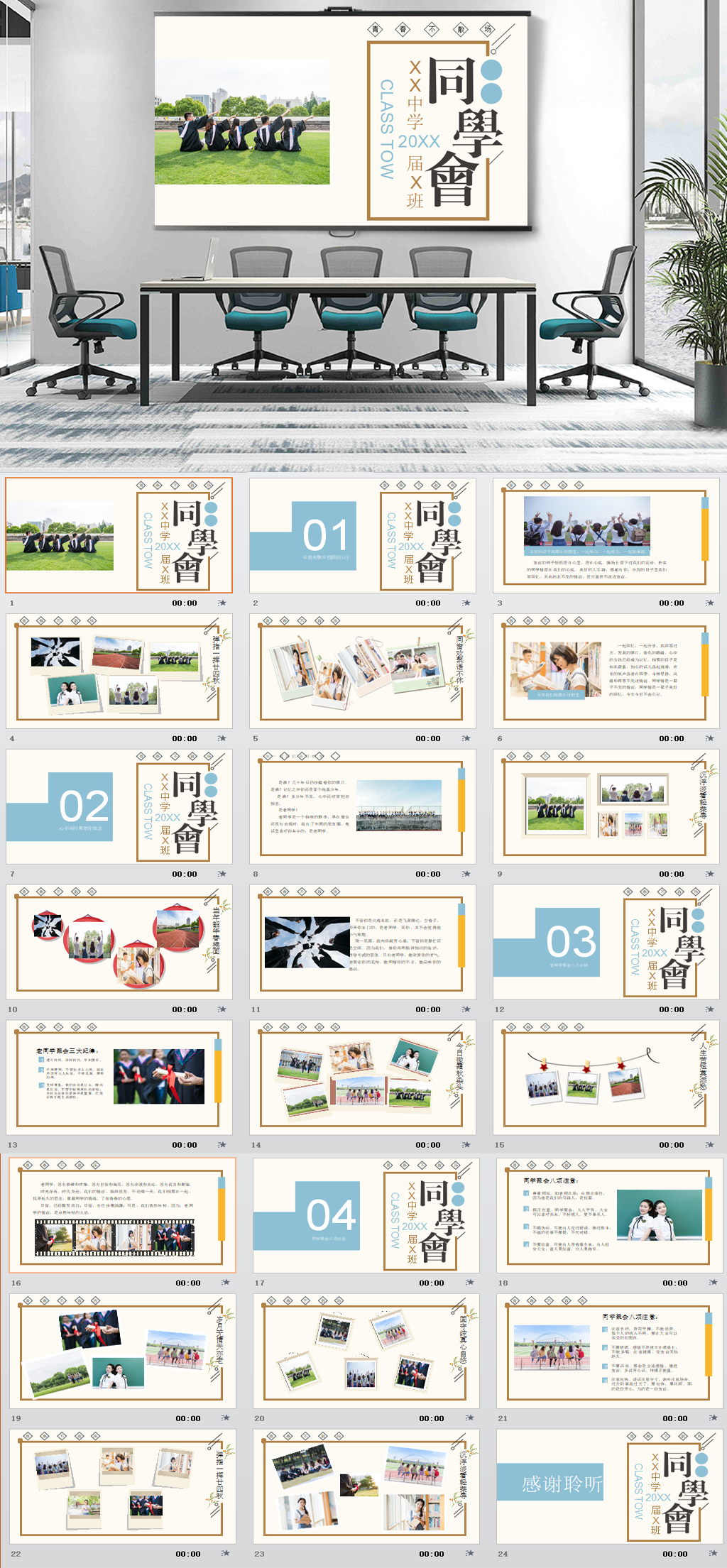The width and height of the screenshot is (727, 1568).
Task: Click the transition star icon under slide 9
Action: 709,874
